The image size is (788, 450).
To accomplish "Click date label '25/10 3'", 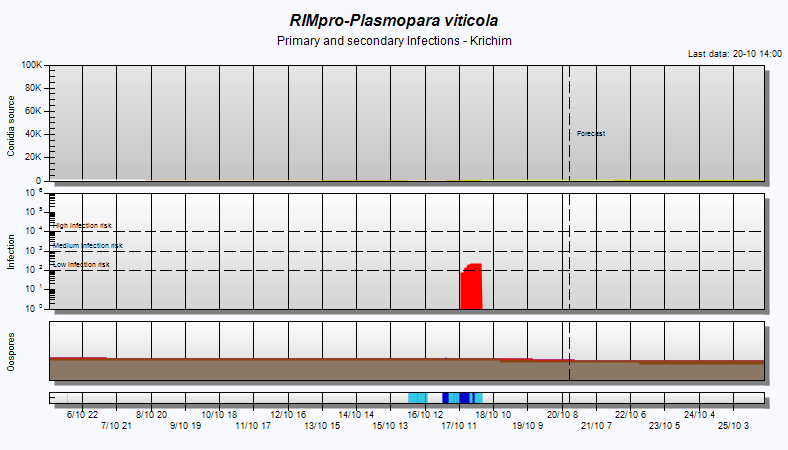I will 733,426.
